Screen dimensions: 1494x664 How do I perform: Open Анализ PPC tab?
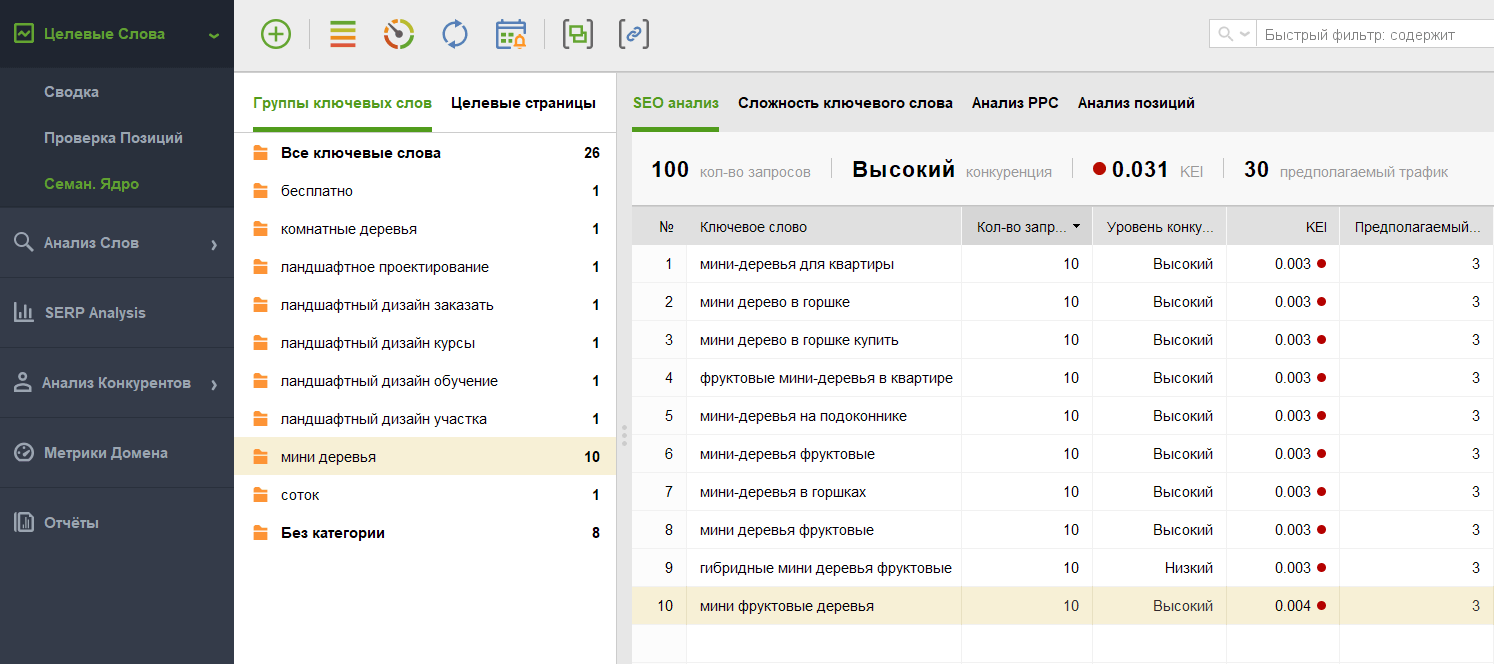[x=1015, y=103]
